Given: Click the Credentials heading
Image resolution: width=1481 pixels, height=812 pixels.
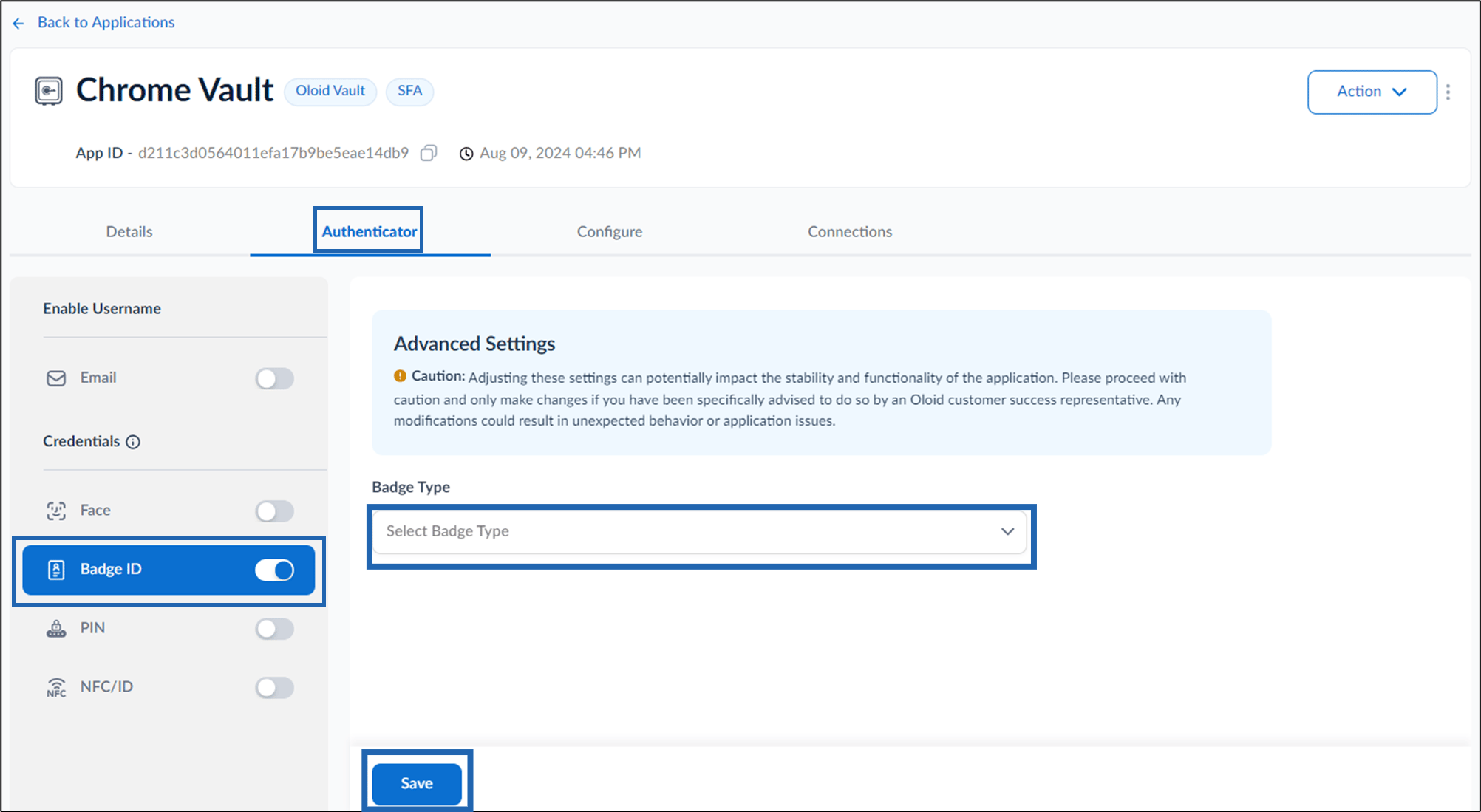Looking at the screenshot, I should [81, 441].
